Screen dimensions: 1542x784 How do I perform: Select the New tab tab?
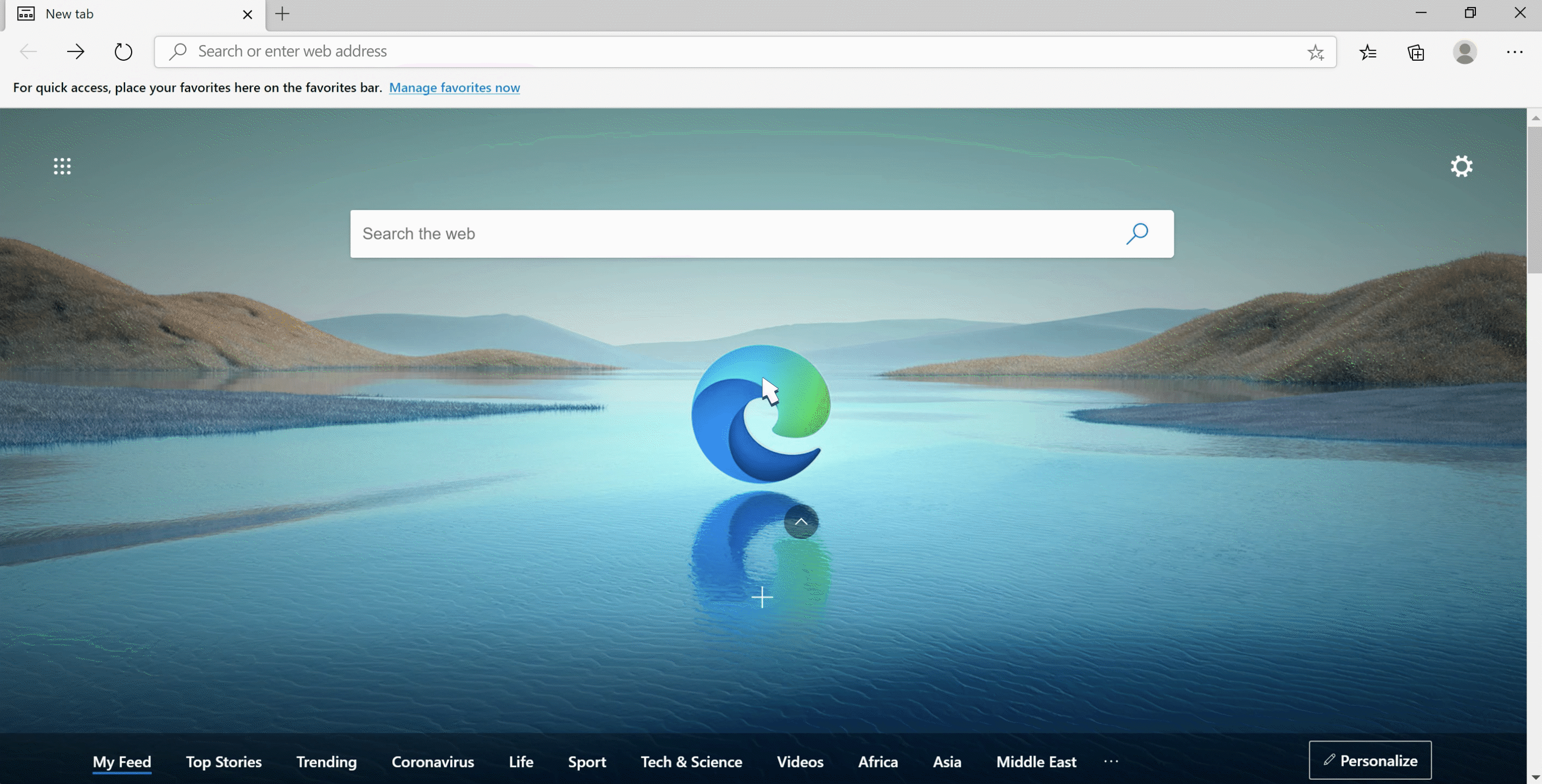pyautogui.click(x=135, y=14)
